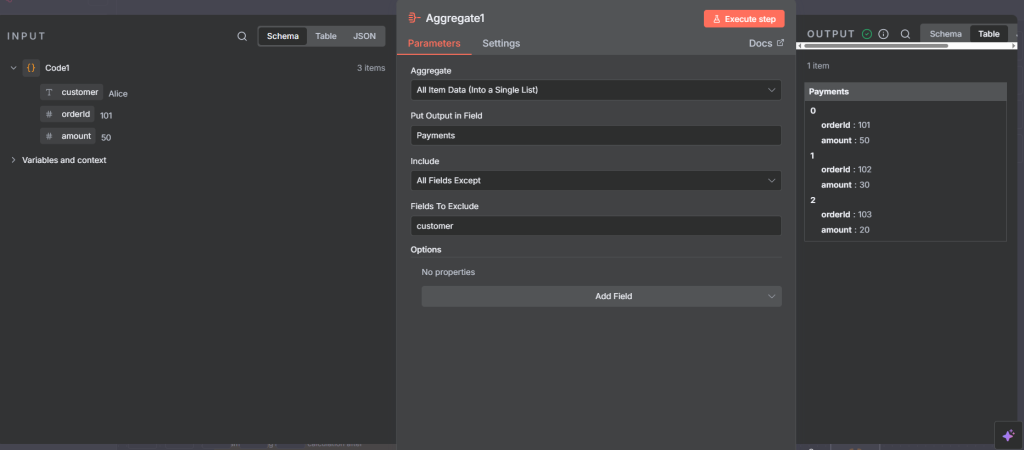Viewport: 1024px width, 450px height.
Task: Click the text type icon beside customer
Action: [x=48, y=92]
